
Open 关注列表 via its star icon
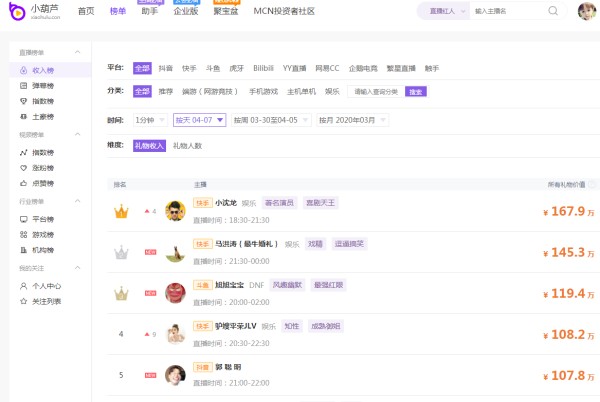click(23, 301)
